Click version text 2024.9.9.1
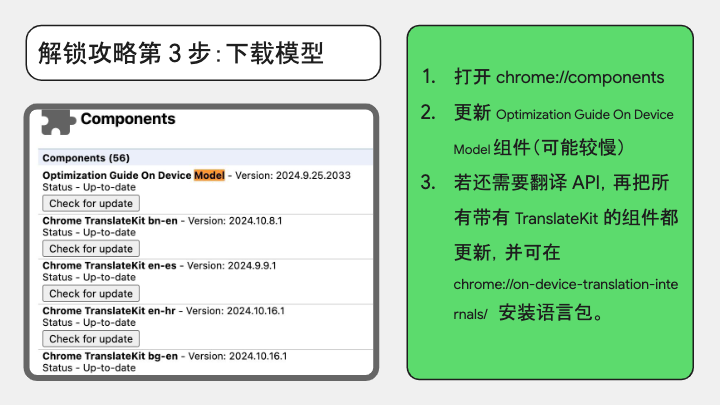The width and height of the screenshot is (720, 405). (x=252, y=266)
